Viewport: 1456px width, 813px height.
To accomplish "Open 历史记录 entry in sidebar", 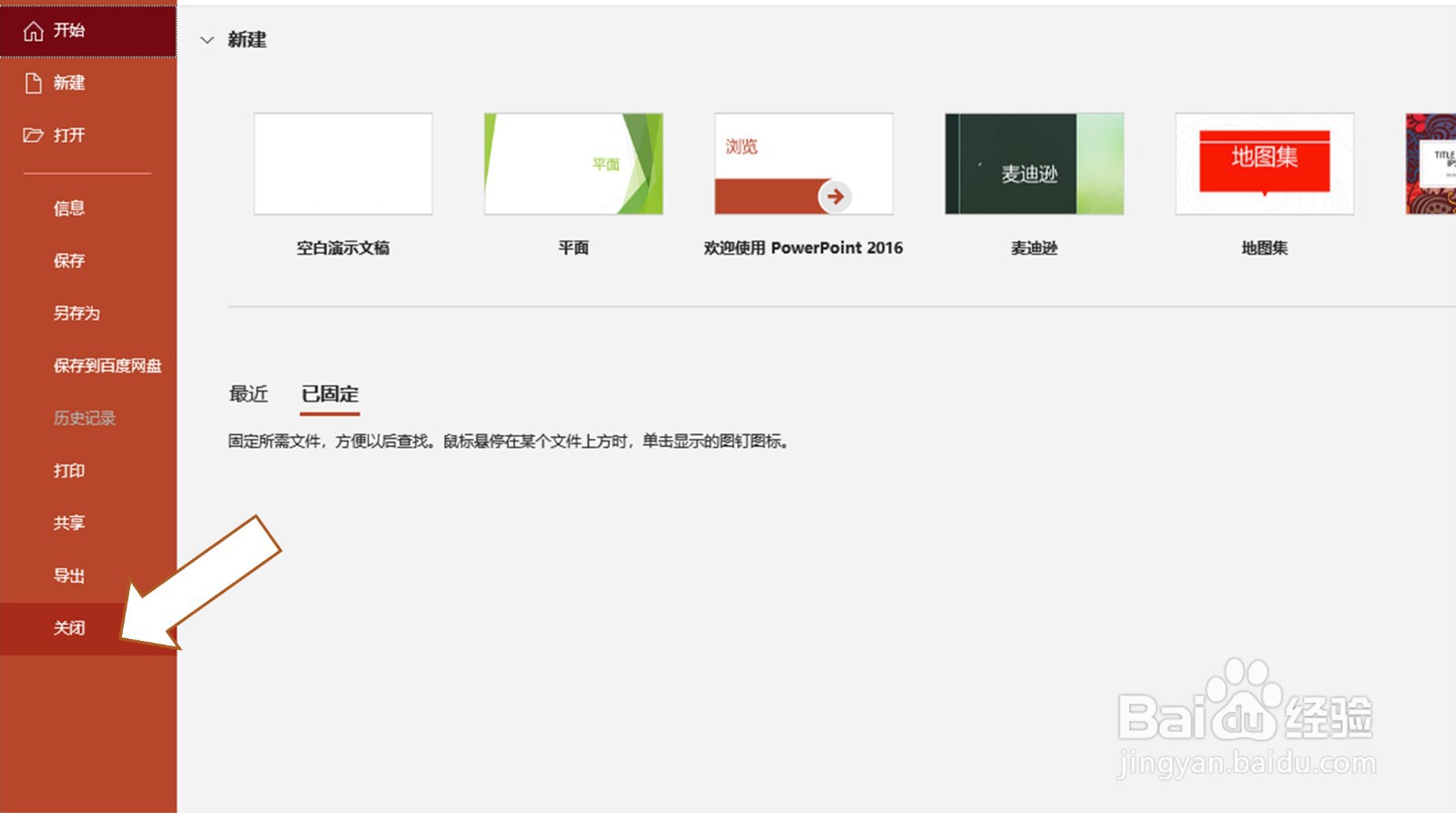I will [x=85, y=418].
